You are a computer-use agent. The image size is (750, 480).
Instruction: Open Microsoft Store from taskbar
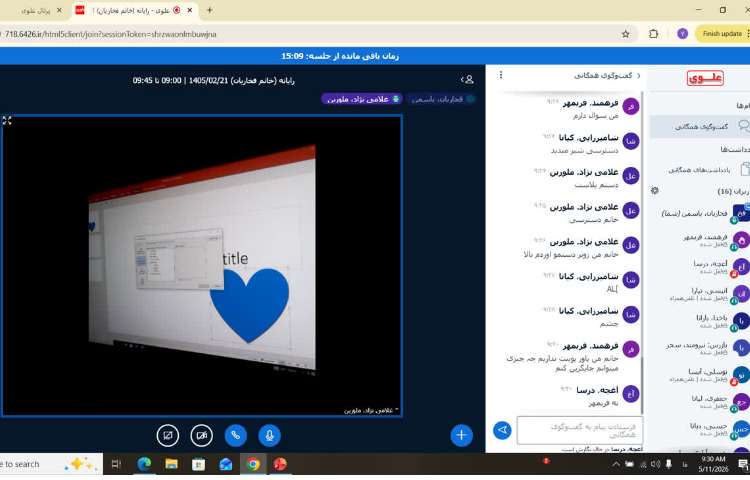199,464
